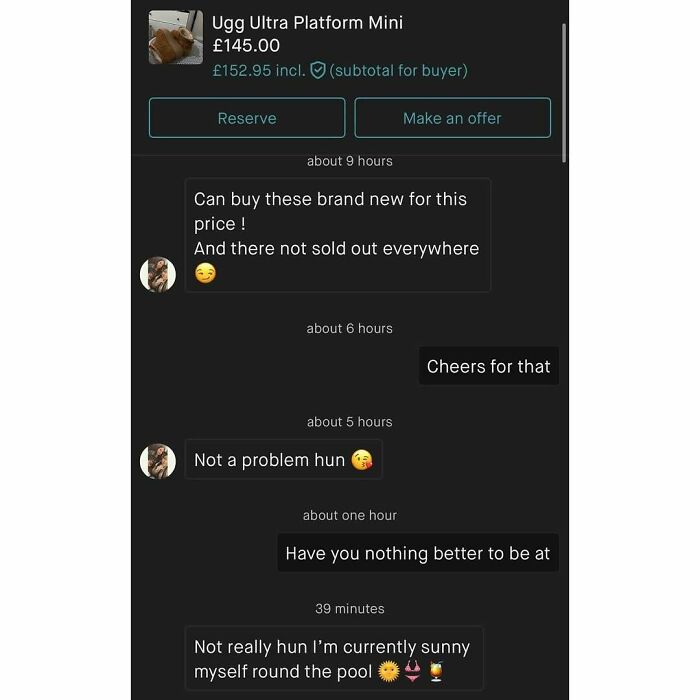700x700 pixels.
Task: Select the Can buy these brand new message
Action: (338, 235)
